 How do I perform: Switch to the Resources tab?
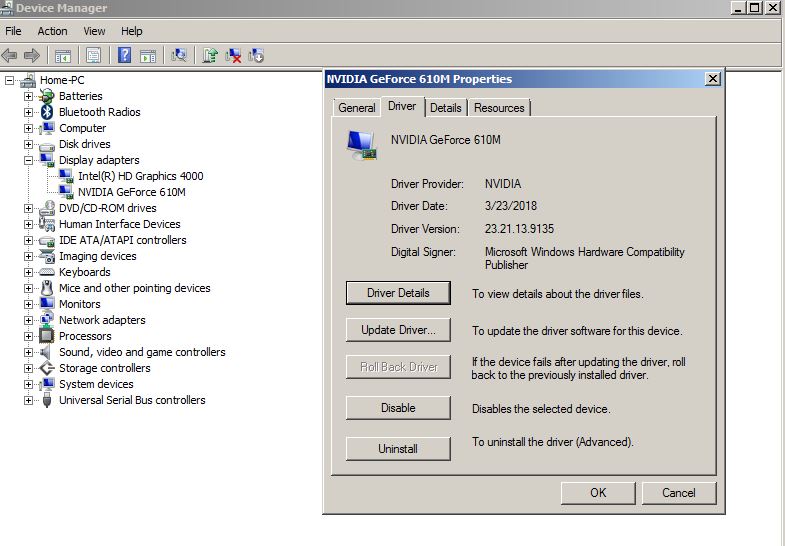499,108
